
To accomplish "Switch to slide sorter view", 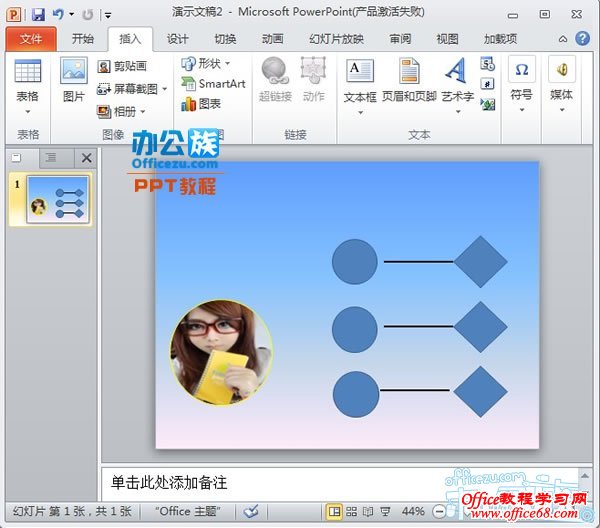I will (352, 511).
